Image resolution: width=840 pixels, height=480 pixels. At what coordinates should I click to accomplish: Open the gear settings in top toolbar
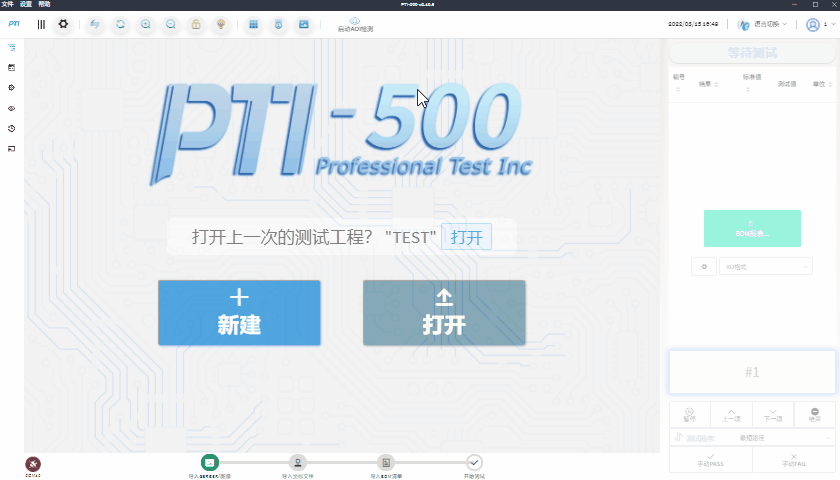(63, 24)
